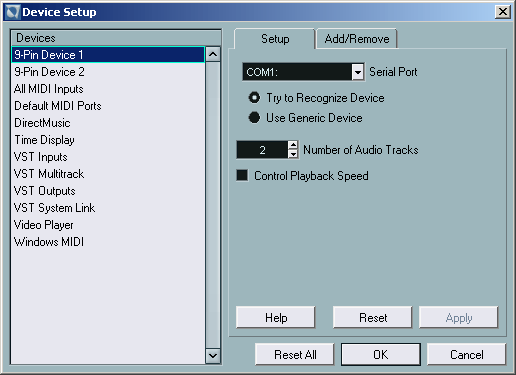Viewport: 516px width, 375px height.
Task: Click the audio tracks number field
Action: click(262, 150)
